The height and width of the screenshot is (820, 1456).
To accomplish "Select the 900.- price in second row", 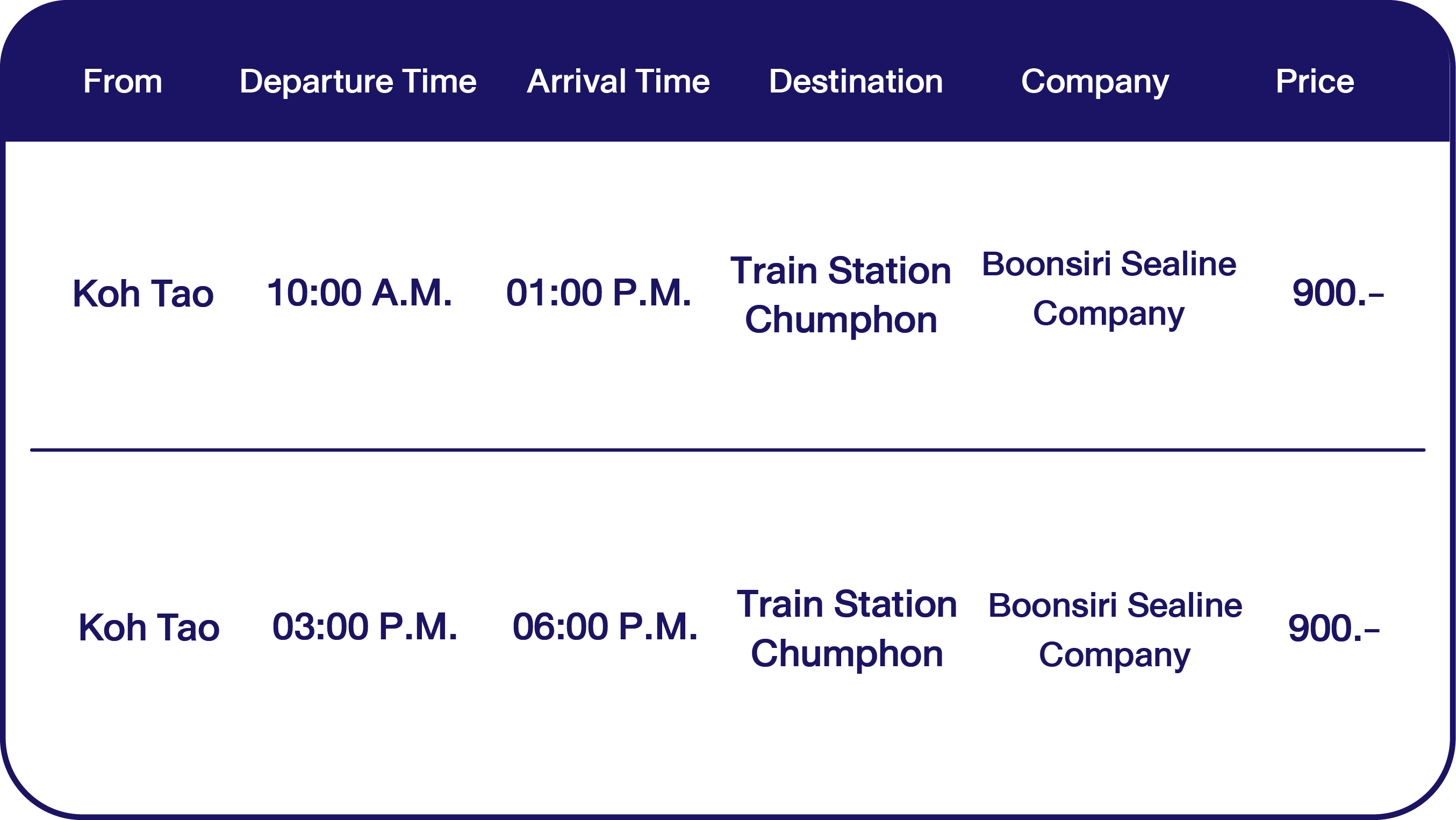I will coord(1333,628).
